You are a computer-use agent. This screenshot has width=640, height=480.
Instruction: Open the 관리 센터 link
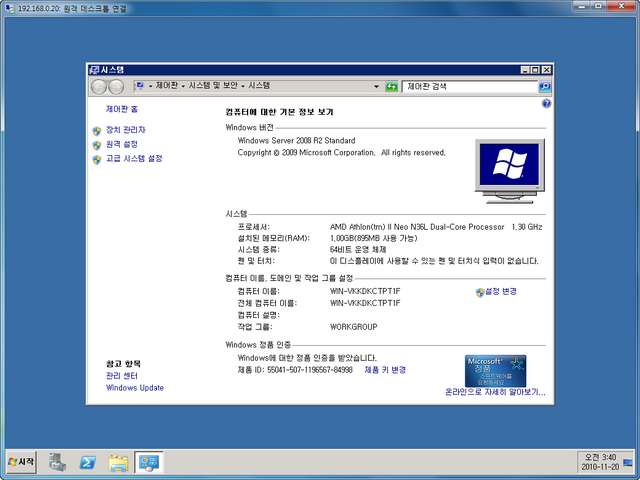pyautogui.click(x=122, y=376)
